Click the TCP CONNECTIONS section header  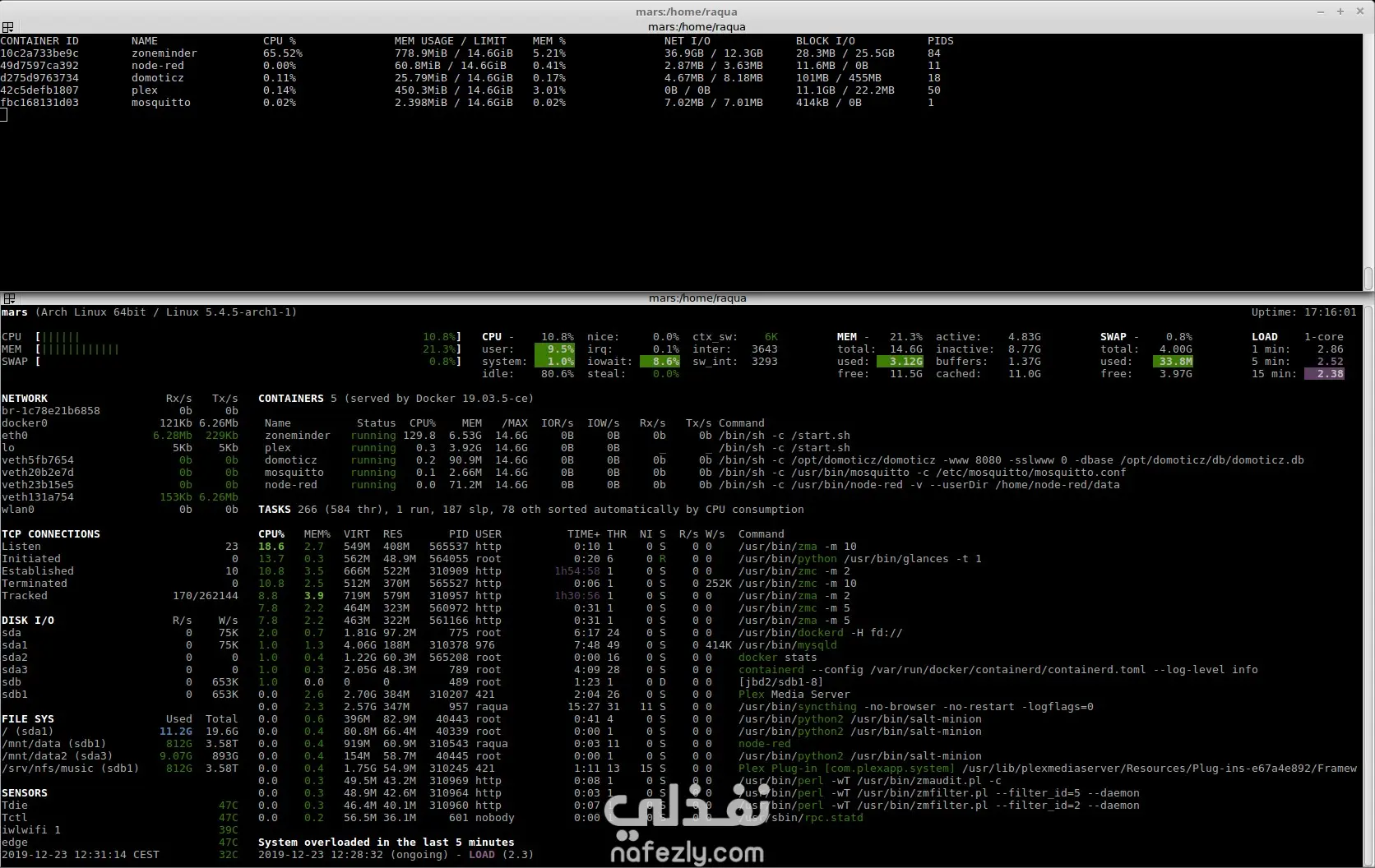[51, 534]
